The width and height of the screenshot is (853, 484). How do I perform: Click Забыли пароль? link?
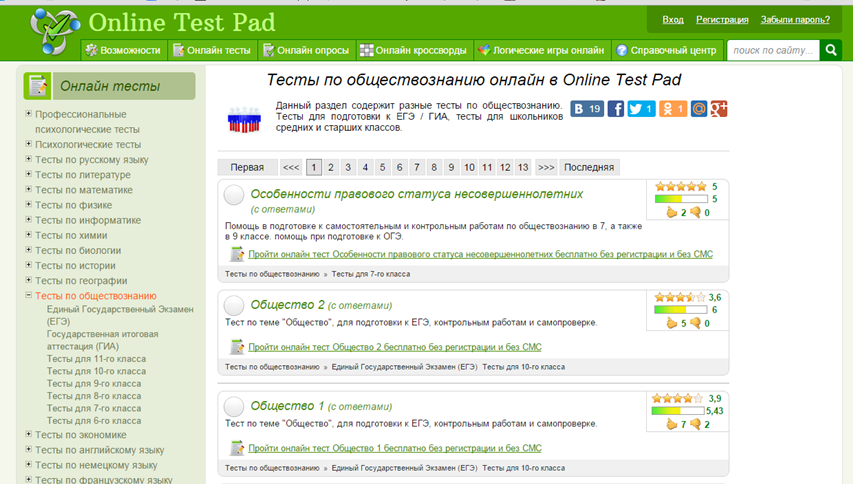pos(795,20)
